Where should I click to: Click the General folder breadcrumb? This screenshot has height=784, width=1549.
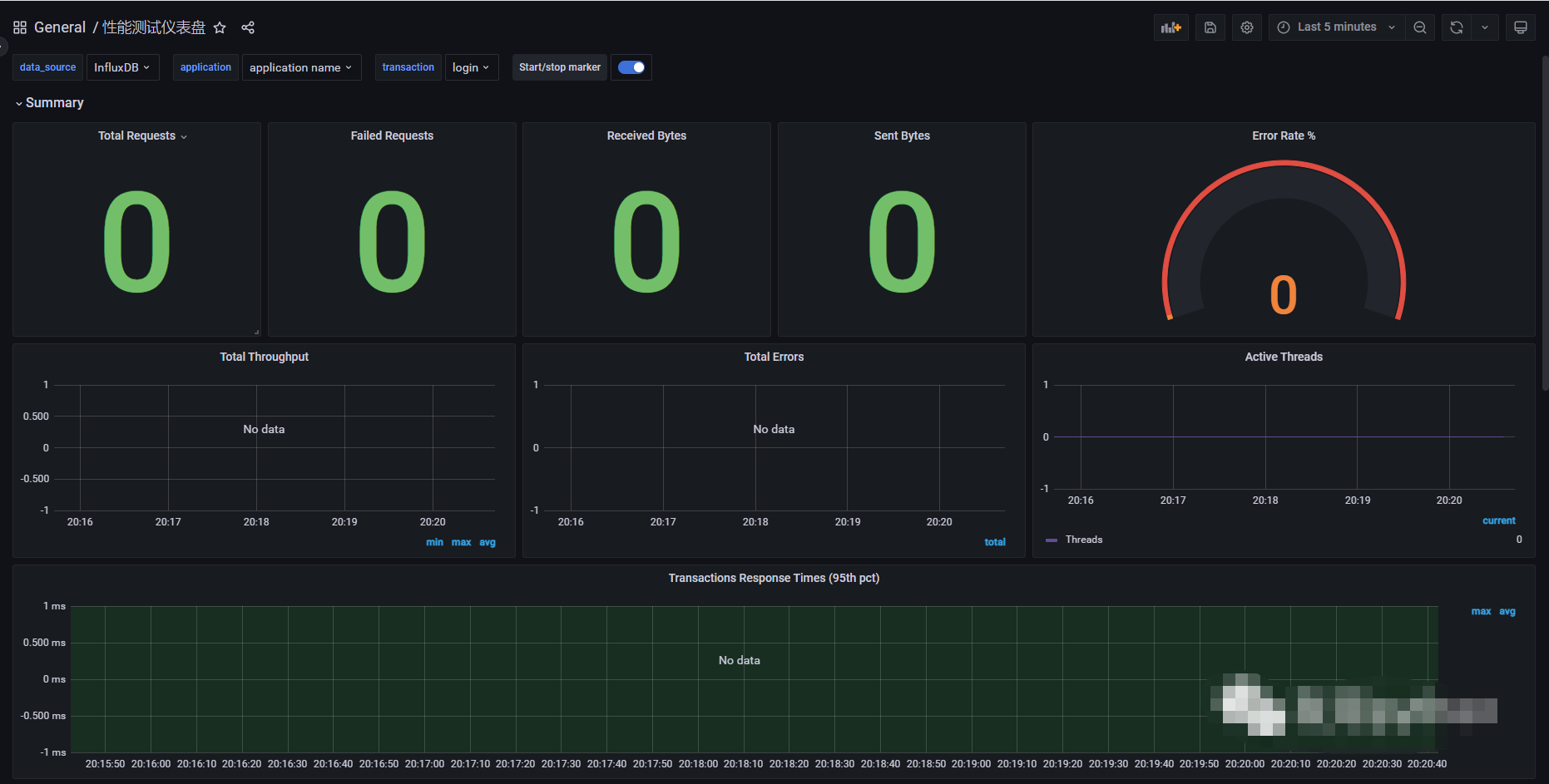[60, 27]
